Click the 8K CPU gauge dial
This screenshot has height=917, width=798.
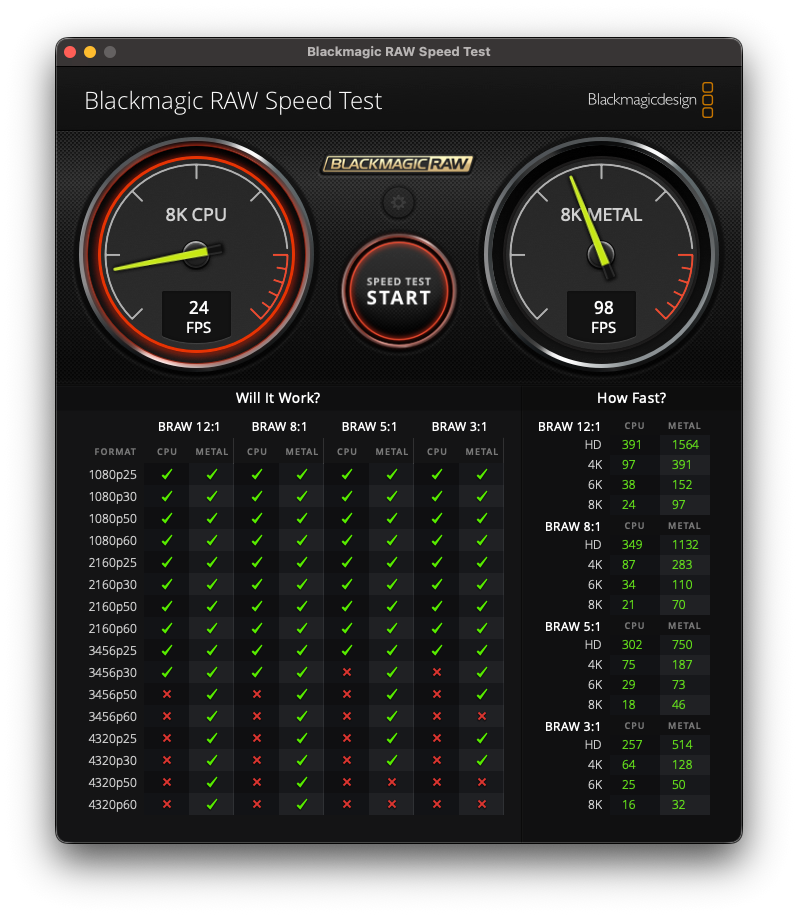(x=196, y=254)
